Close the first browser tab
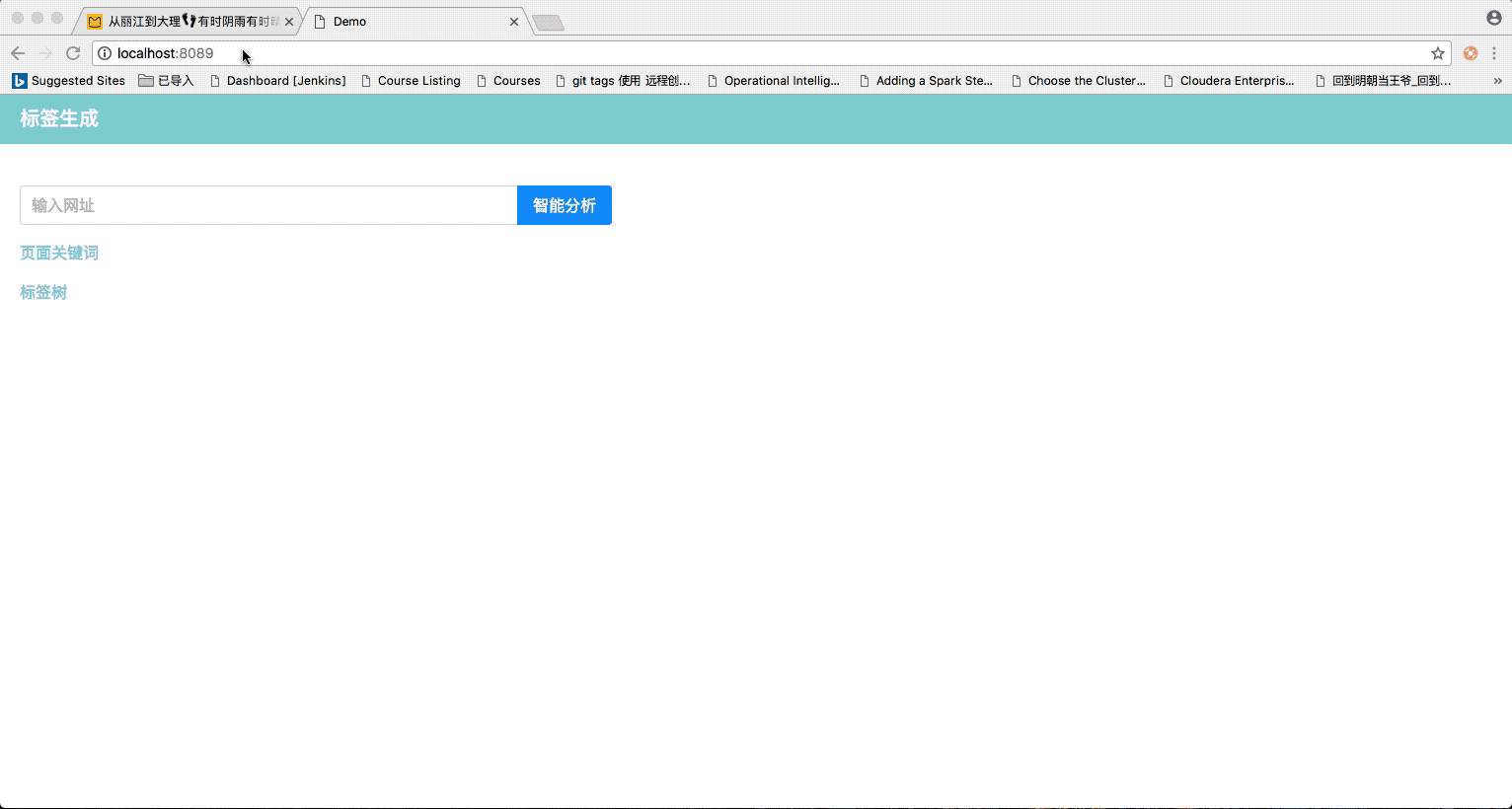Viewport: 1512px width, 809px height. (x=289, y=22)
